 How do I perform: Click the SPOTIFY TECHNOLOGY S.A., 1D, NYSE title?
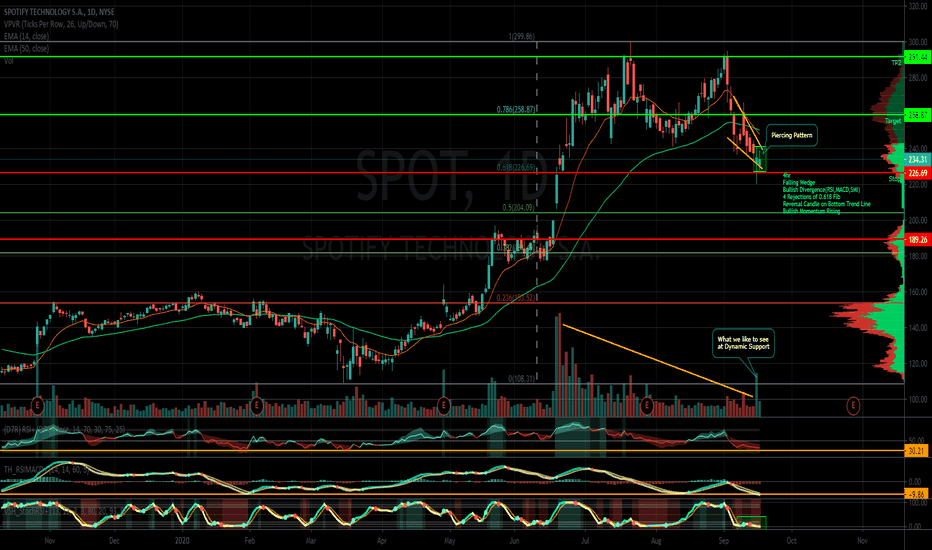59,12
